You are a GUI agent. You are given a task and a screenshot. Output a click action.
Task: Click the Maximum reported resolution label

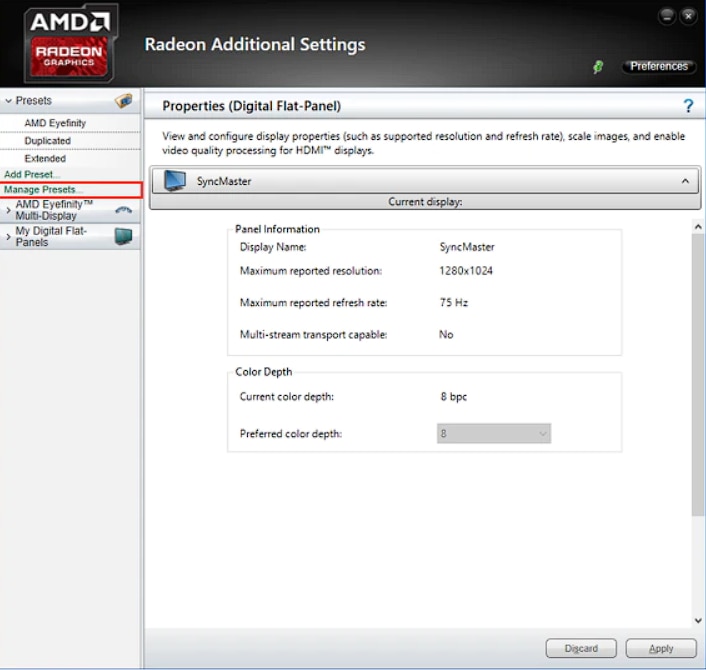311,271
